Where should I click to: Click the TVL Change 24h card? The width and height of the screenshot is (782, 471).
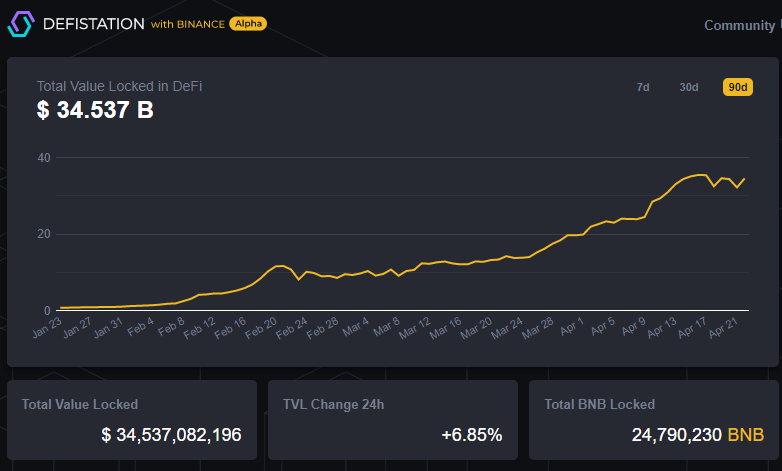pos(393,420)
